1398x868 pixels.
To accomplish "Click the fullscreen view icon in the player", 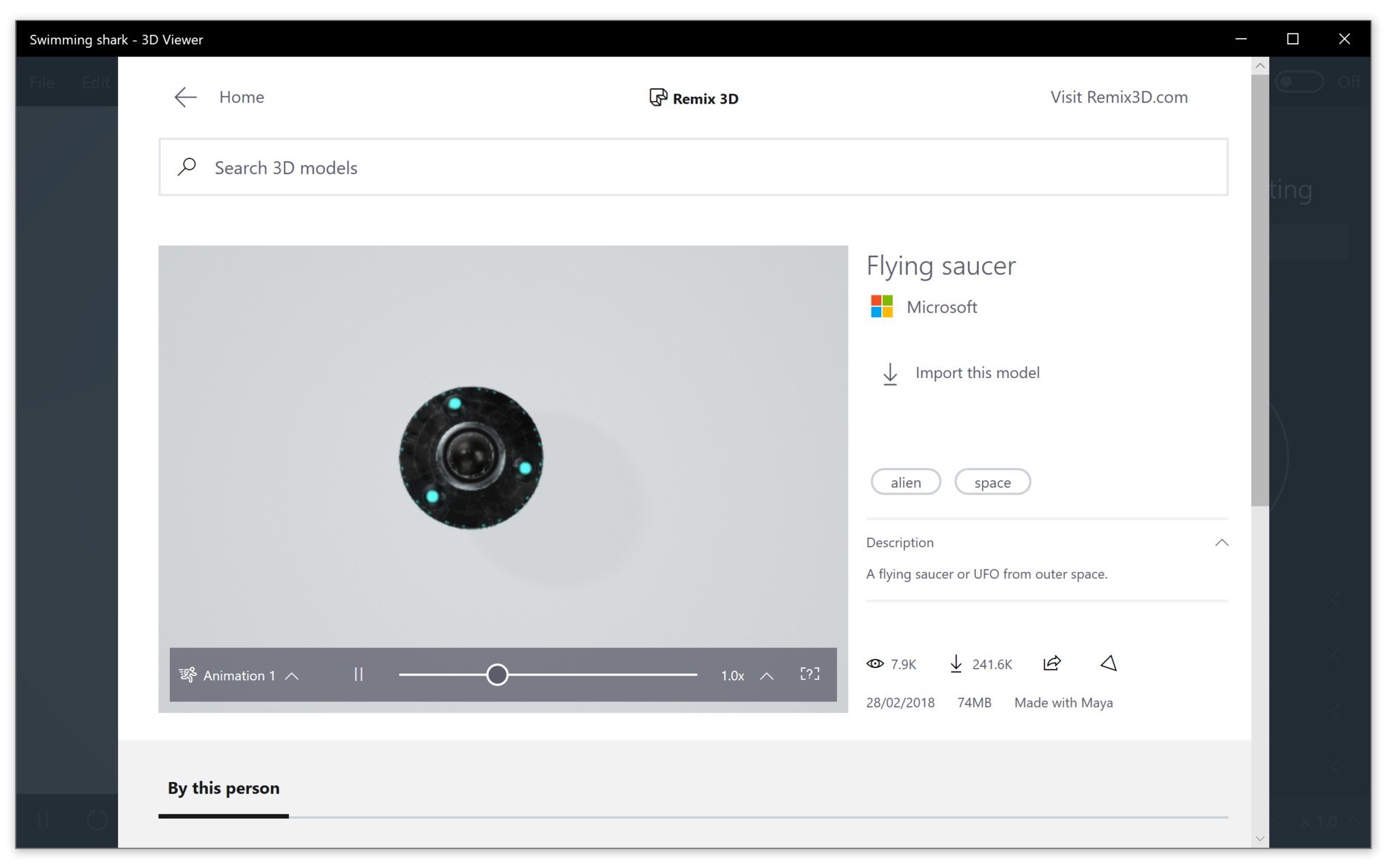I will tap(810, 674).
